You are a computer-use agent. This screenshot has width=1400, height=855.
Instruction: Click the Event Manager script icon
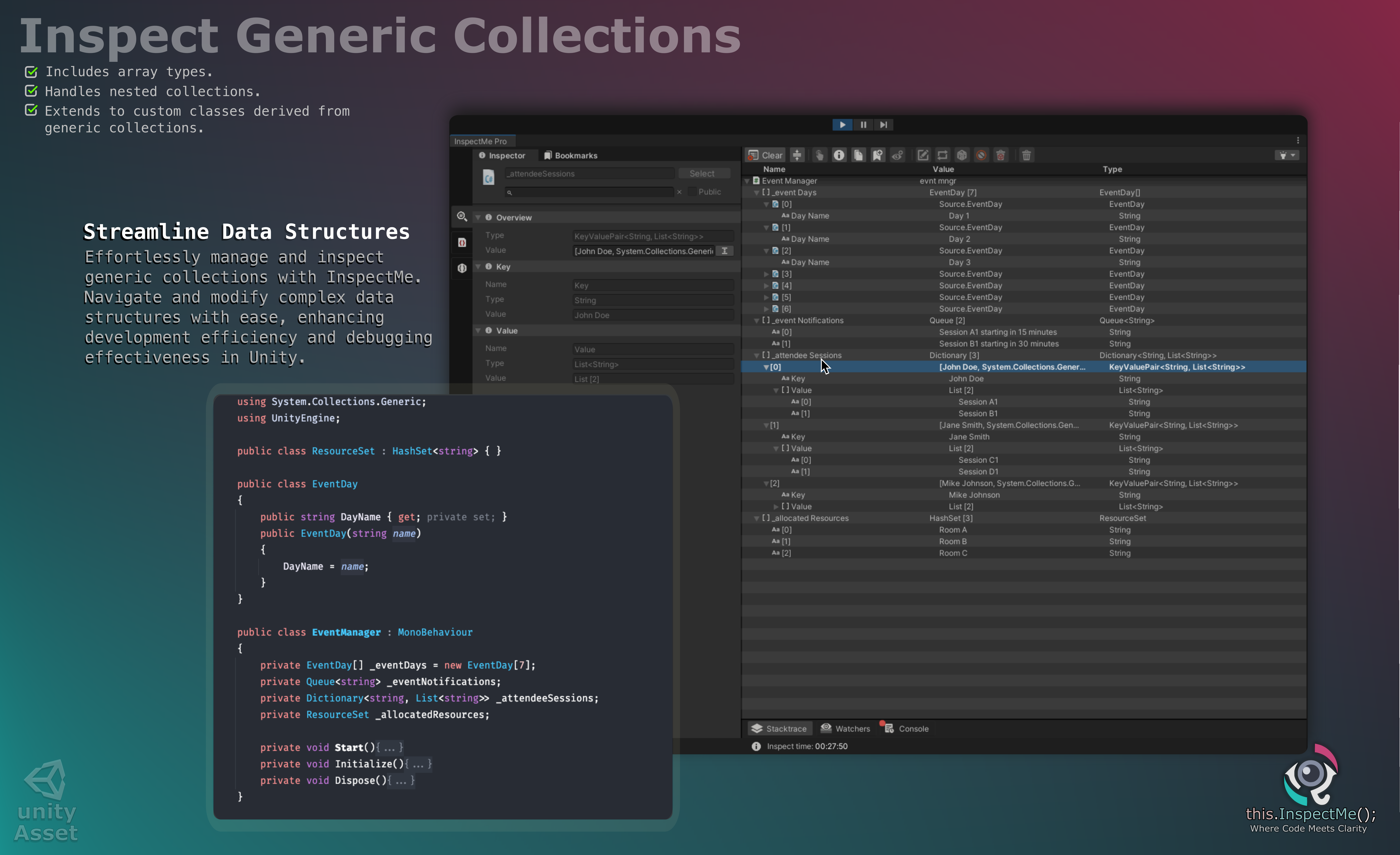756,181
